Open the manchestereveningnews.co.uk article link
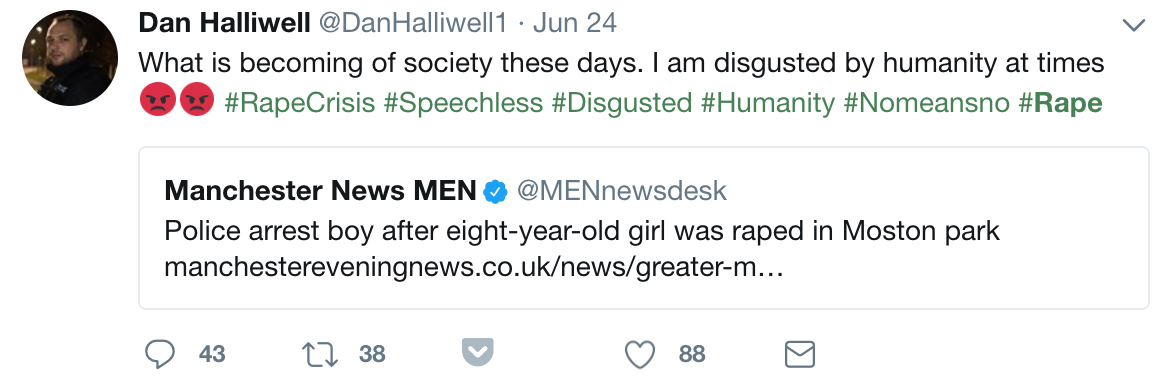 (x=474, y=267)
